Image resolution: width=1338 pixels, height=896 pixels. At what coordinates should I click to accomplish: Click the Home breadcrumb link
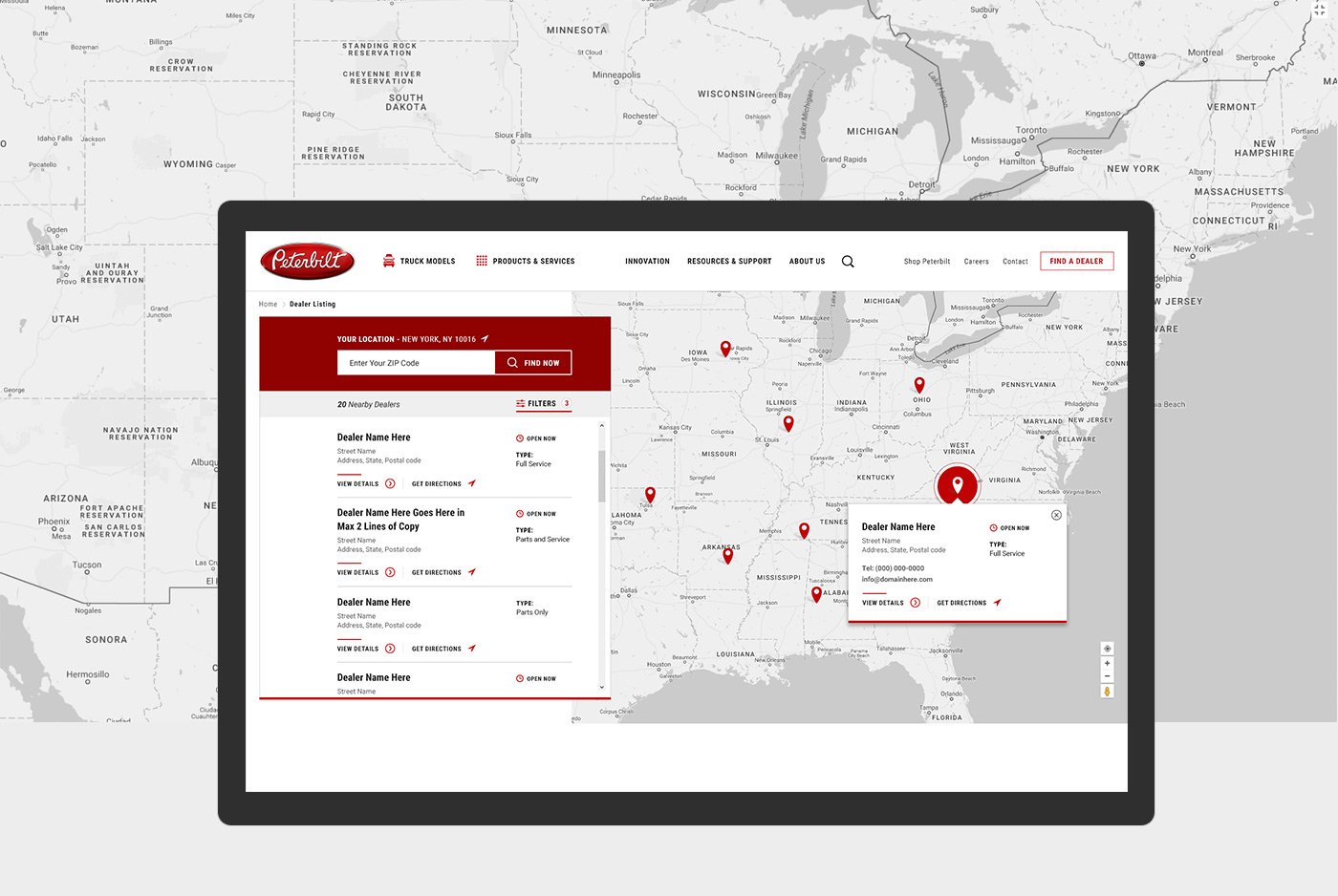pos(268,304)
